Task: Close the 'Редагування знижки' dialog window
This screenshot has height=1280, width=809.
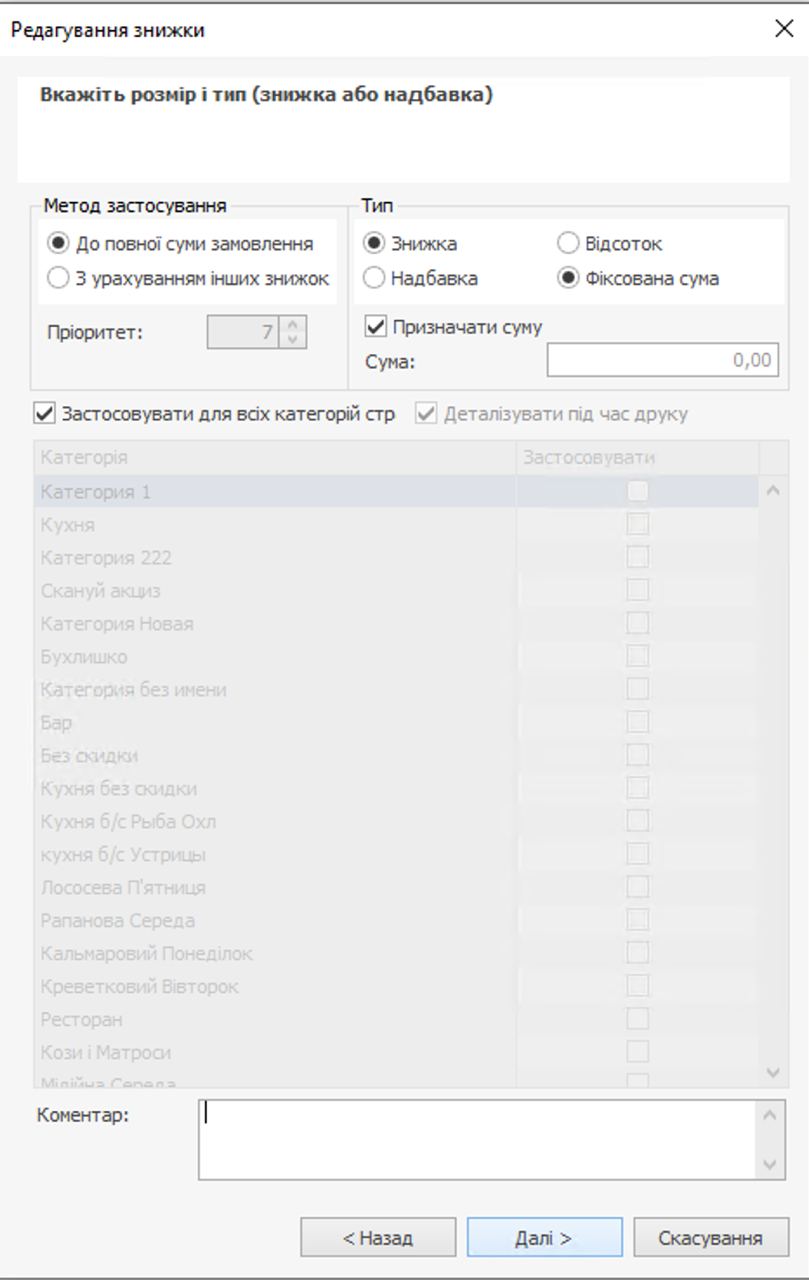Action: (784, 29)
